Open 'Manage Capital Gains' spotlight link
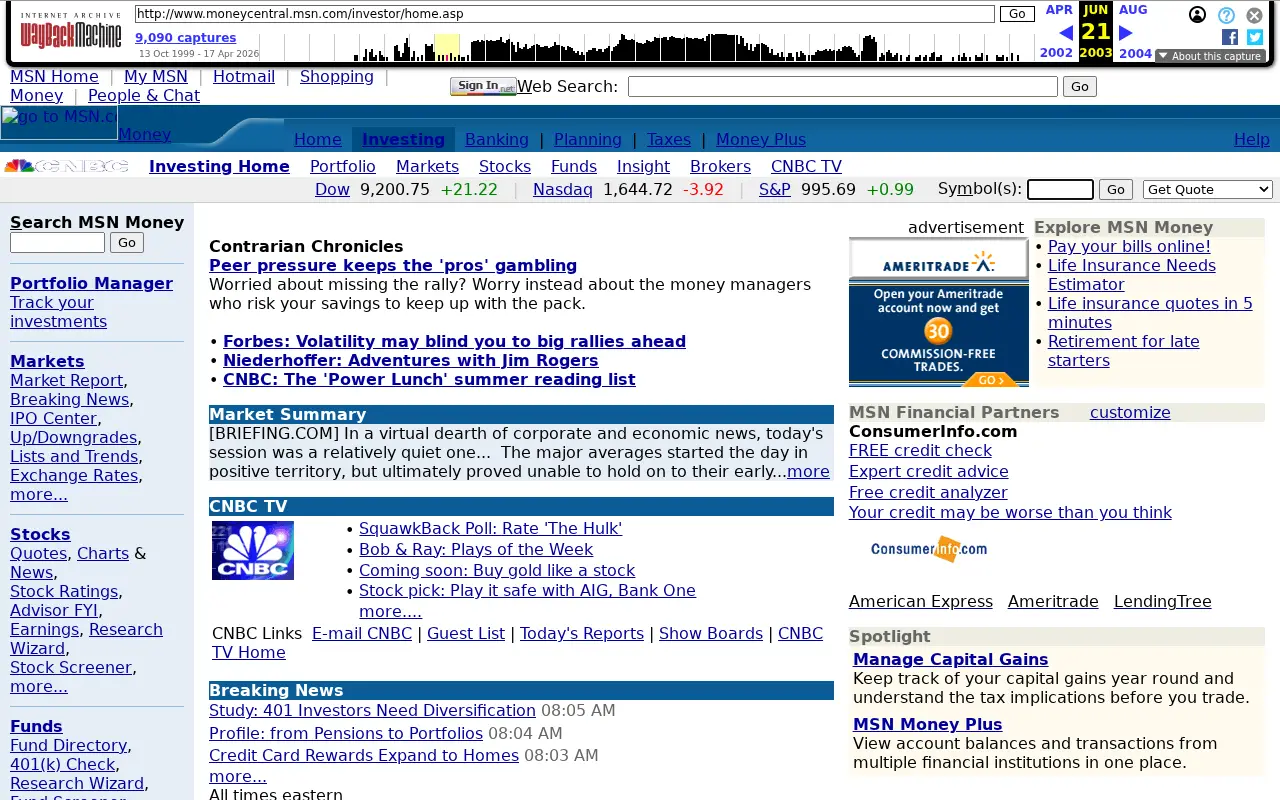Image resolution: width=1280 pixels, height=800 pixels. click(x=951, y=659)
